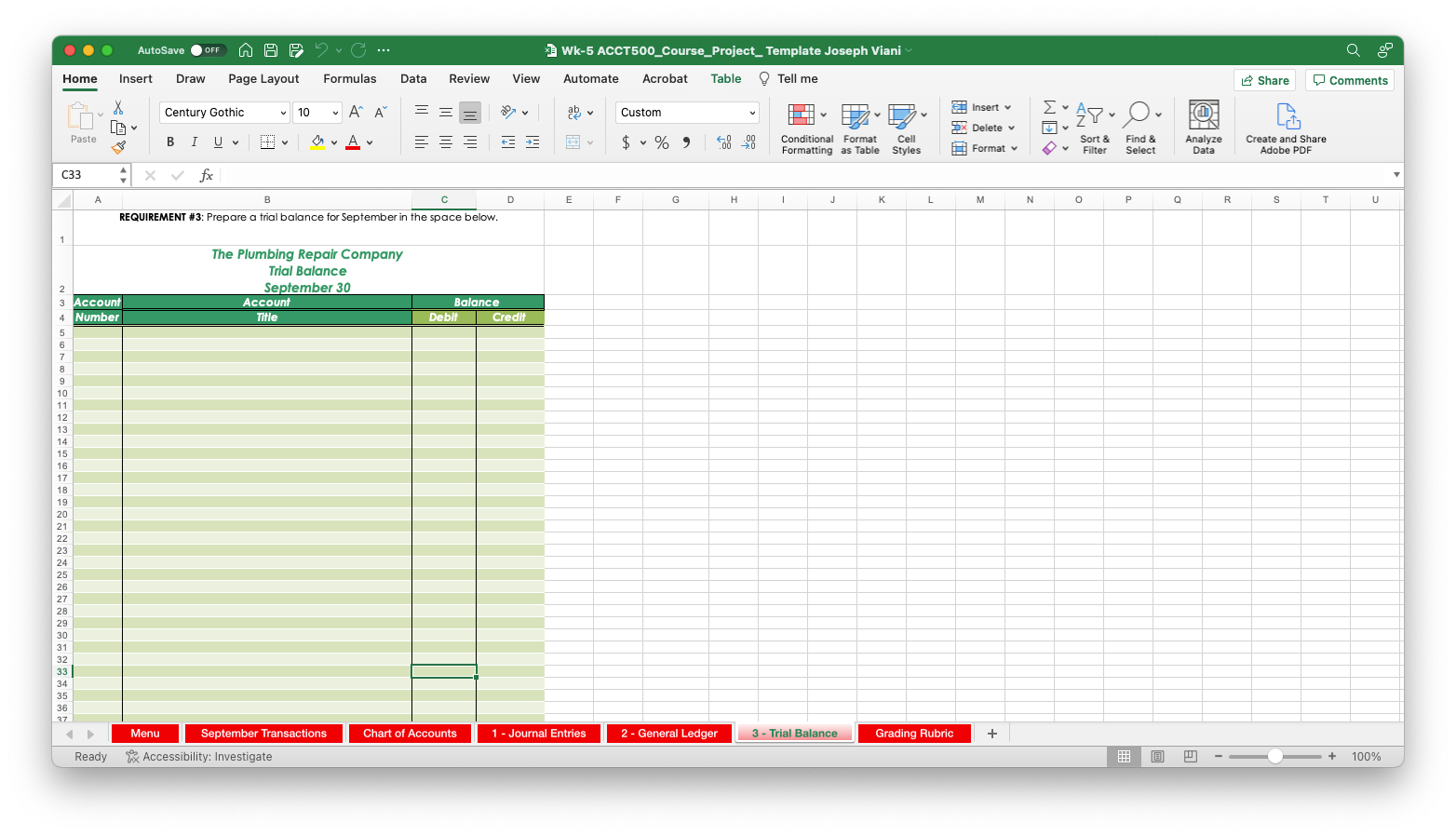Open the font name dropdown

pyautogui.click(x=284, y=112)
